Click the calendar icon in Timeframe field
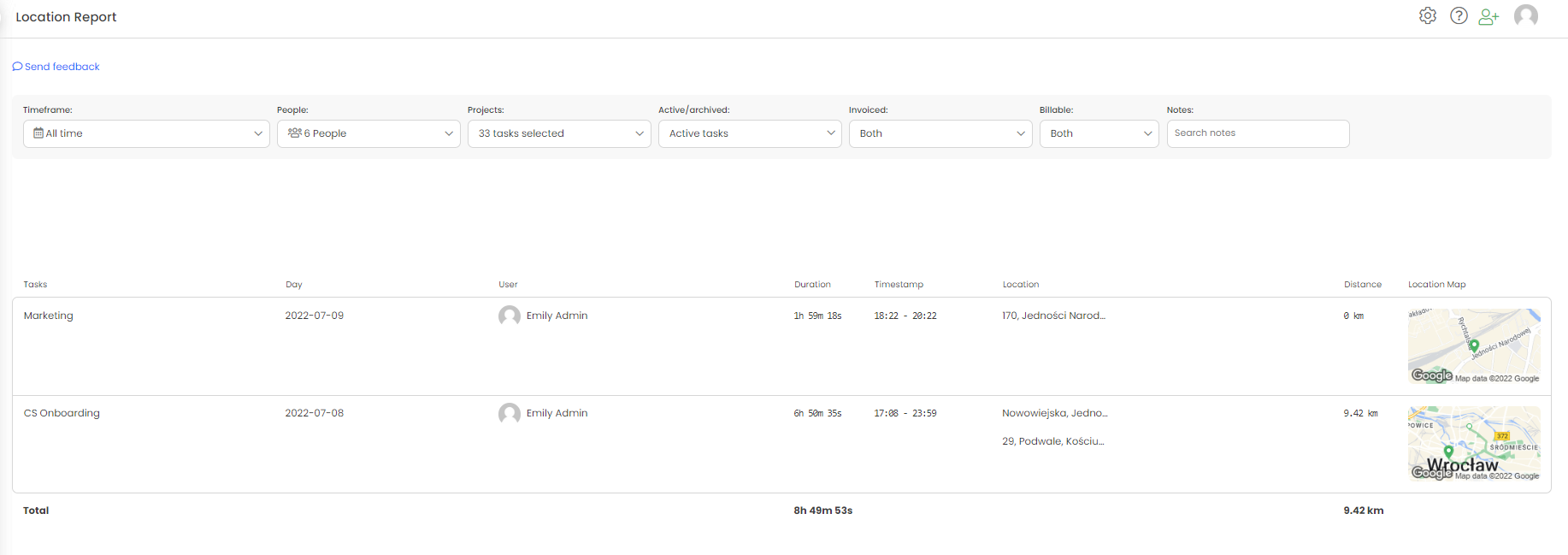Viewport: 1568px width, 555px height. pos(38,133)
